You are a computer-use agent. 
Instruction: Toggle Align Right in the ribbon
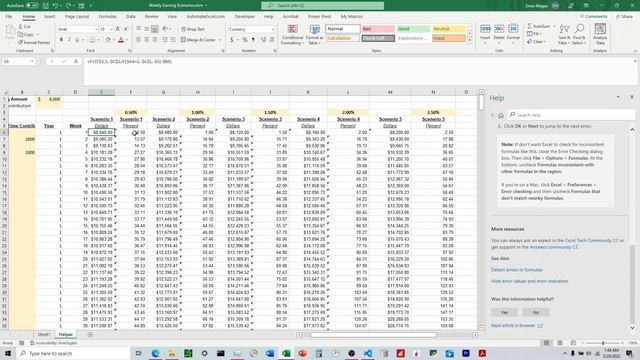pyautogui.click(x=155, y=40)
